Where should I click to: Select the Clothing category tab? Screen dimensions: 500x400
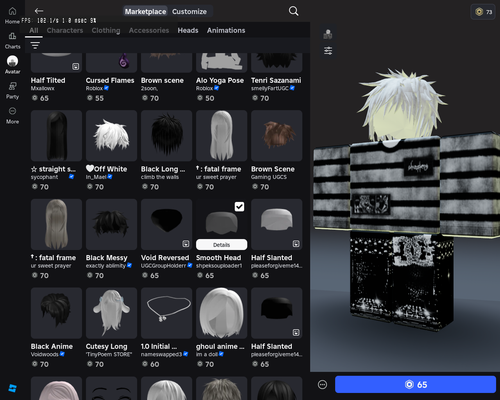[106, 30]
